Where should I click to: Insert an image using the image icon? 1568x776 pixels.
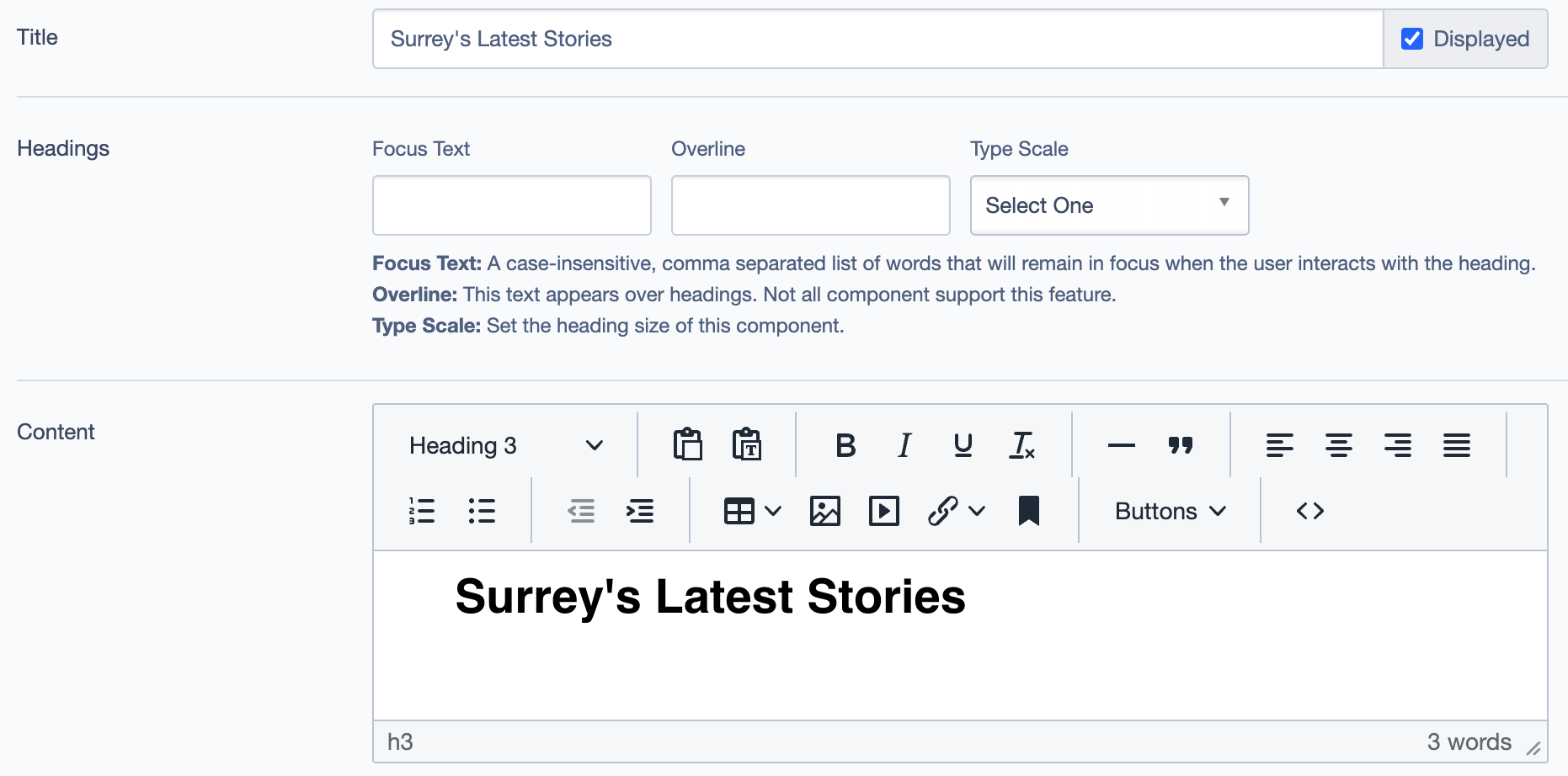click(824, 511)
